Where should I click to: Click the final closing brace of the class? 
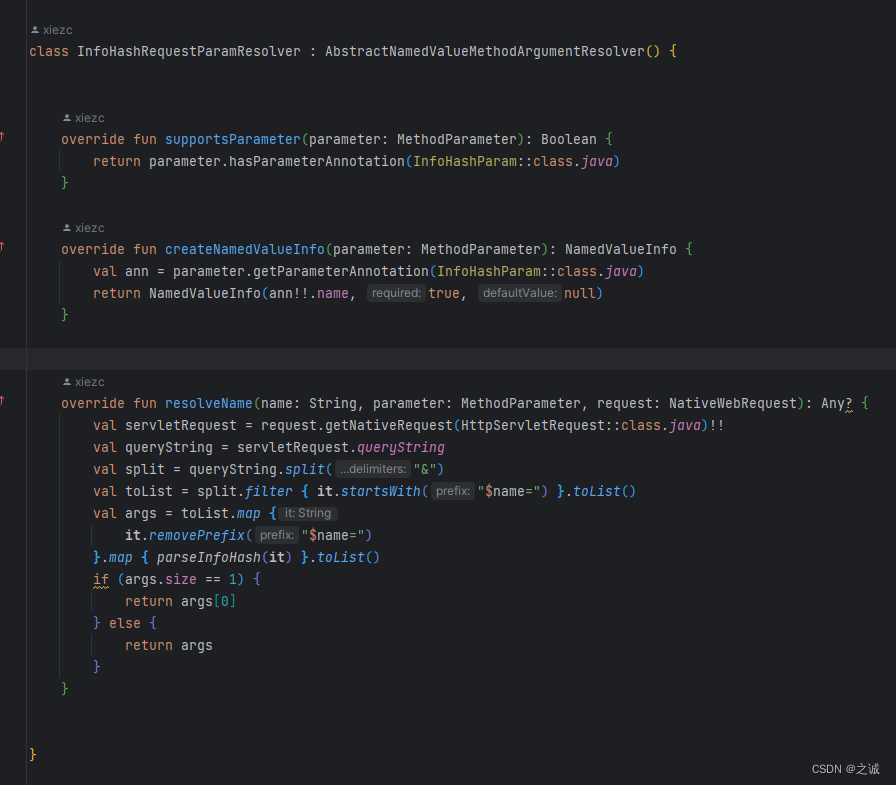point(33,755)
